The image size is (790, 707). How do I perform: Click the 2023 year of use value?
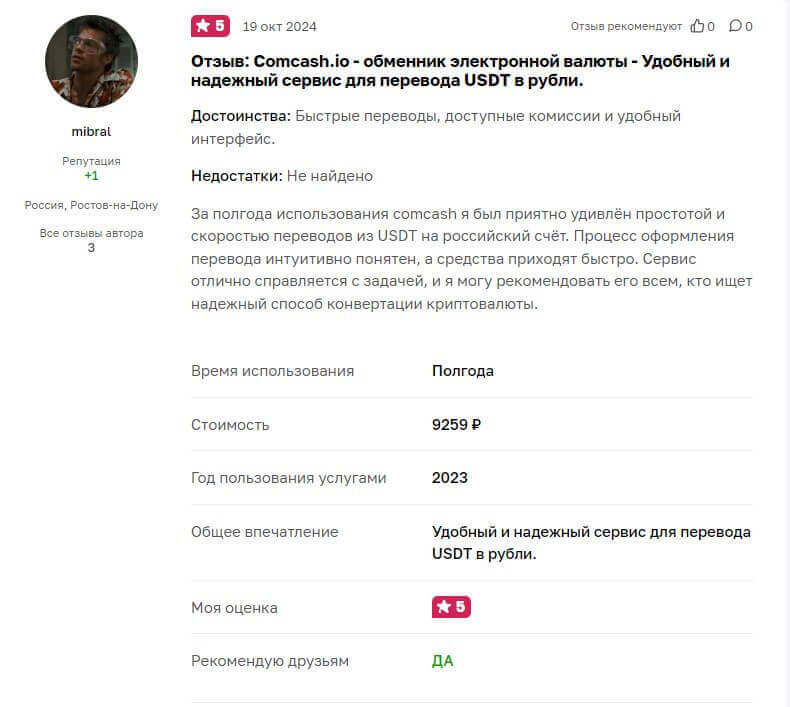click(450, 478)
